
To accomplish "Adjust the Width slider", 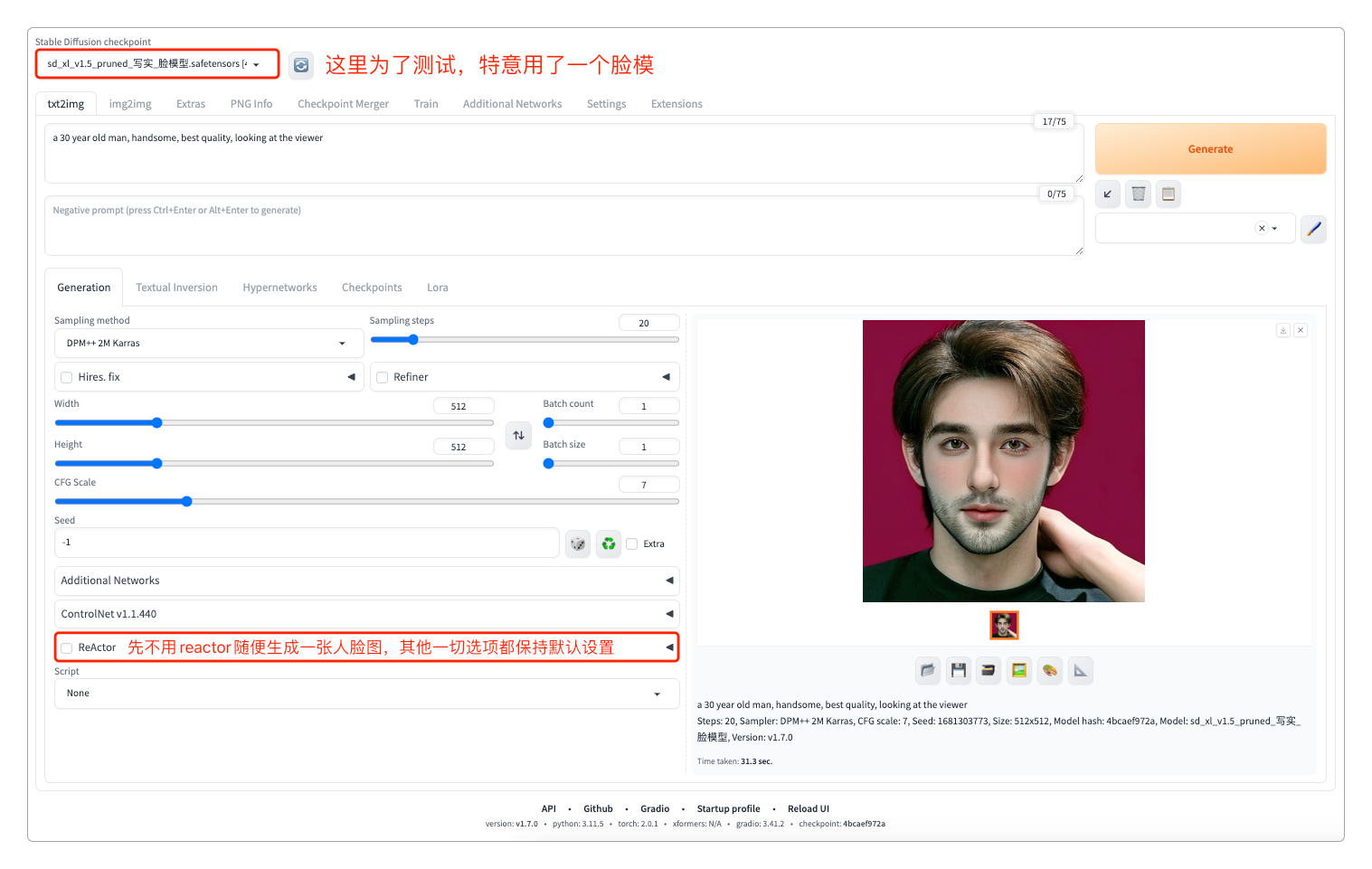I will pos(274,423).
